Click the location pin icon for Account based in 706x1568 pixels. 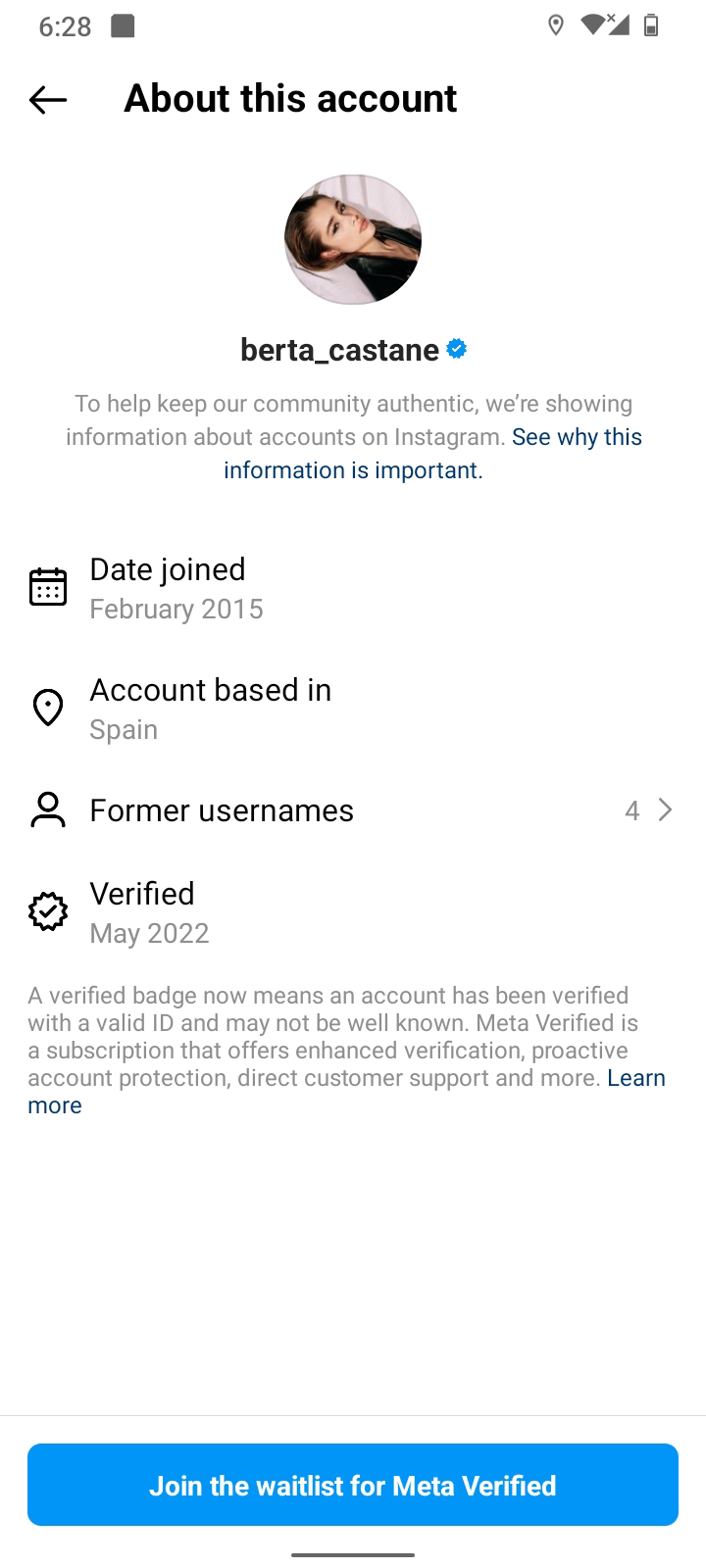(x=48, y=707)
